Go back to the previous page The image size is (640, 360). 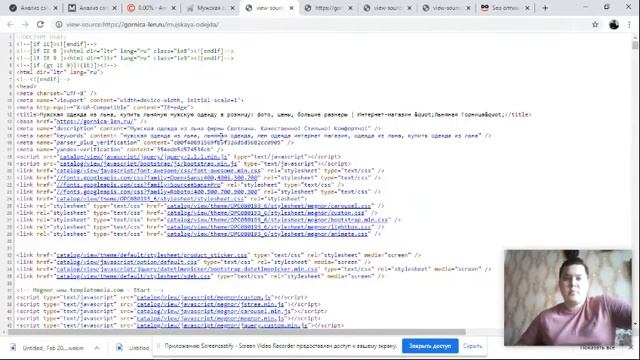11,24
